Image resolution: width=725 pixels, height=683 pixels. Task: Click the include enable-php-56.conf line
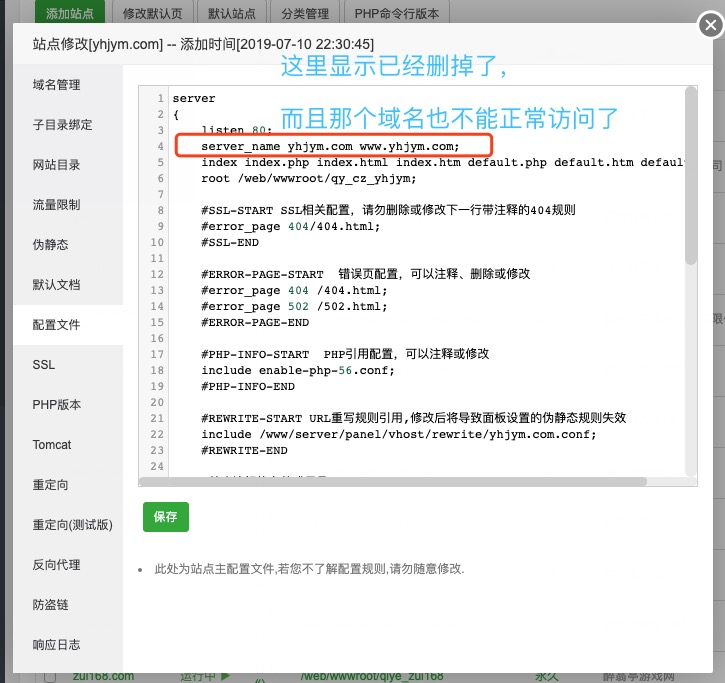[298, 370]
